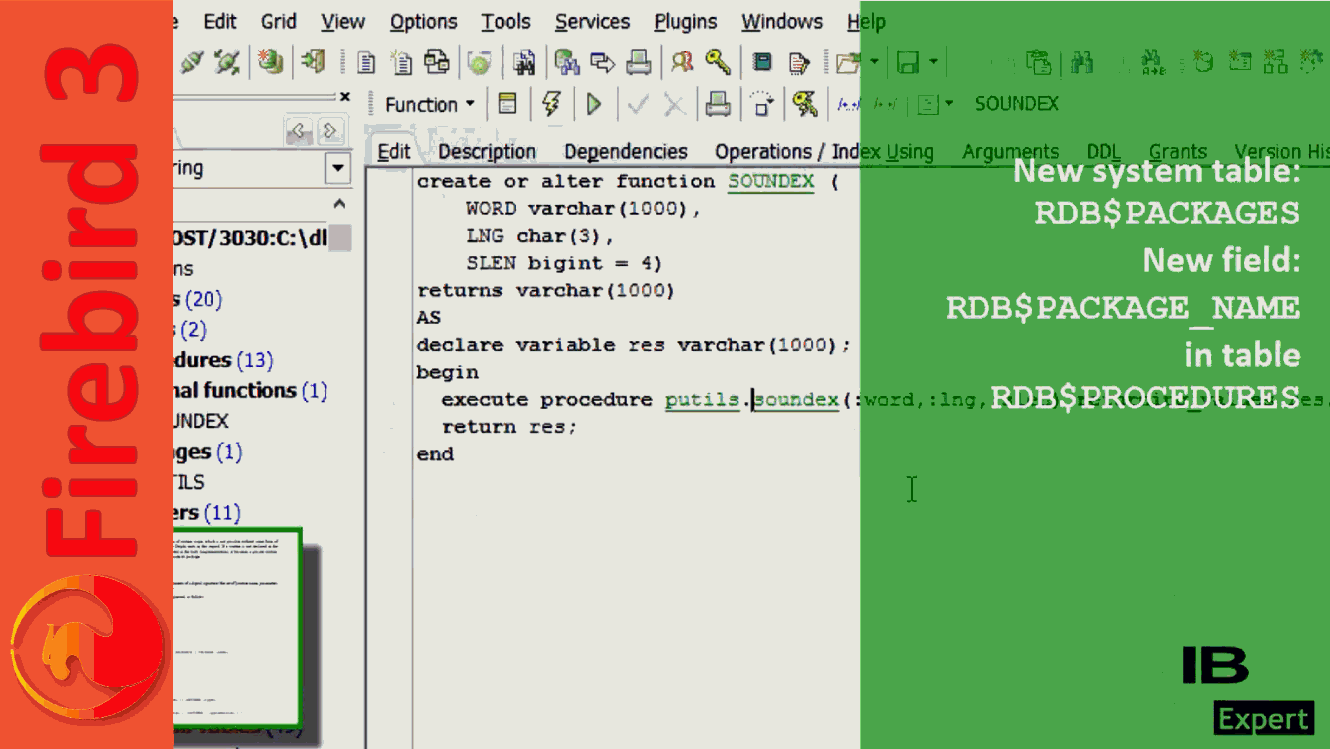Viewport: 1330px width, 749px height.
Task: Click the green play run function icon
Action: (x=594, y=104)
